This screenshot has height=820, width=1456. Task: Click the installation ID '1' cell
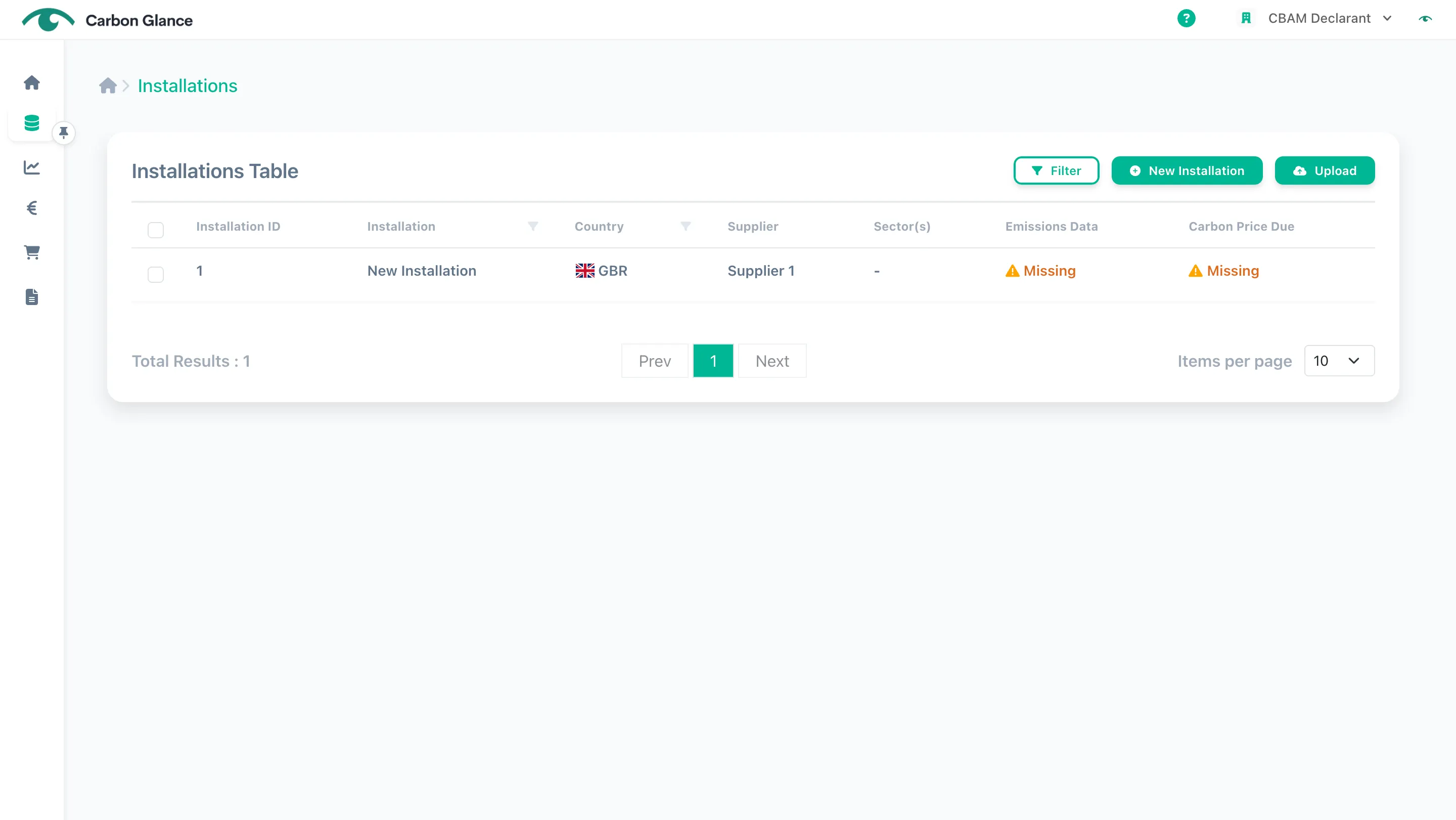pyautogui.click(x=200, y=271)
